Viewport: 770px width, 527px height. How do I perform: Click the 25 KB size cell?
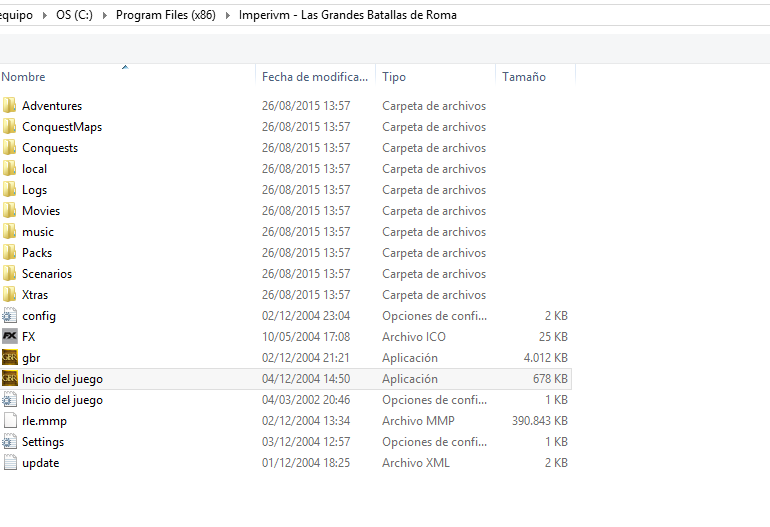553,336
